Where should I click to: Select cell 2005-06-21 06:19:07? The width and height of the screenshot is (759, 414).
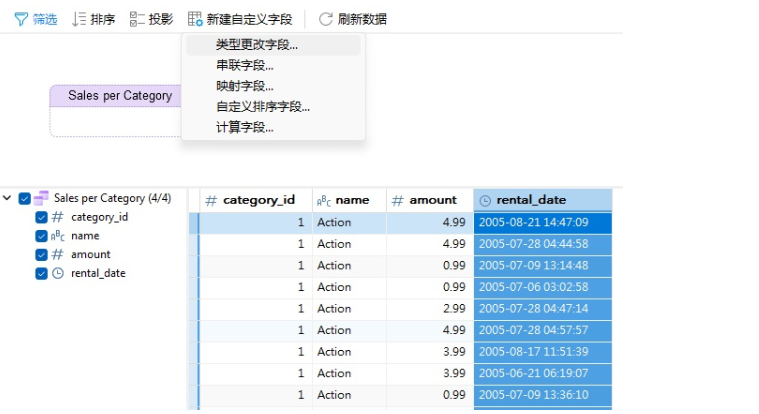[543, 374]
